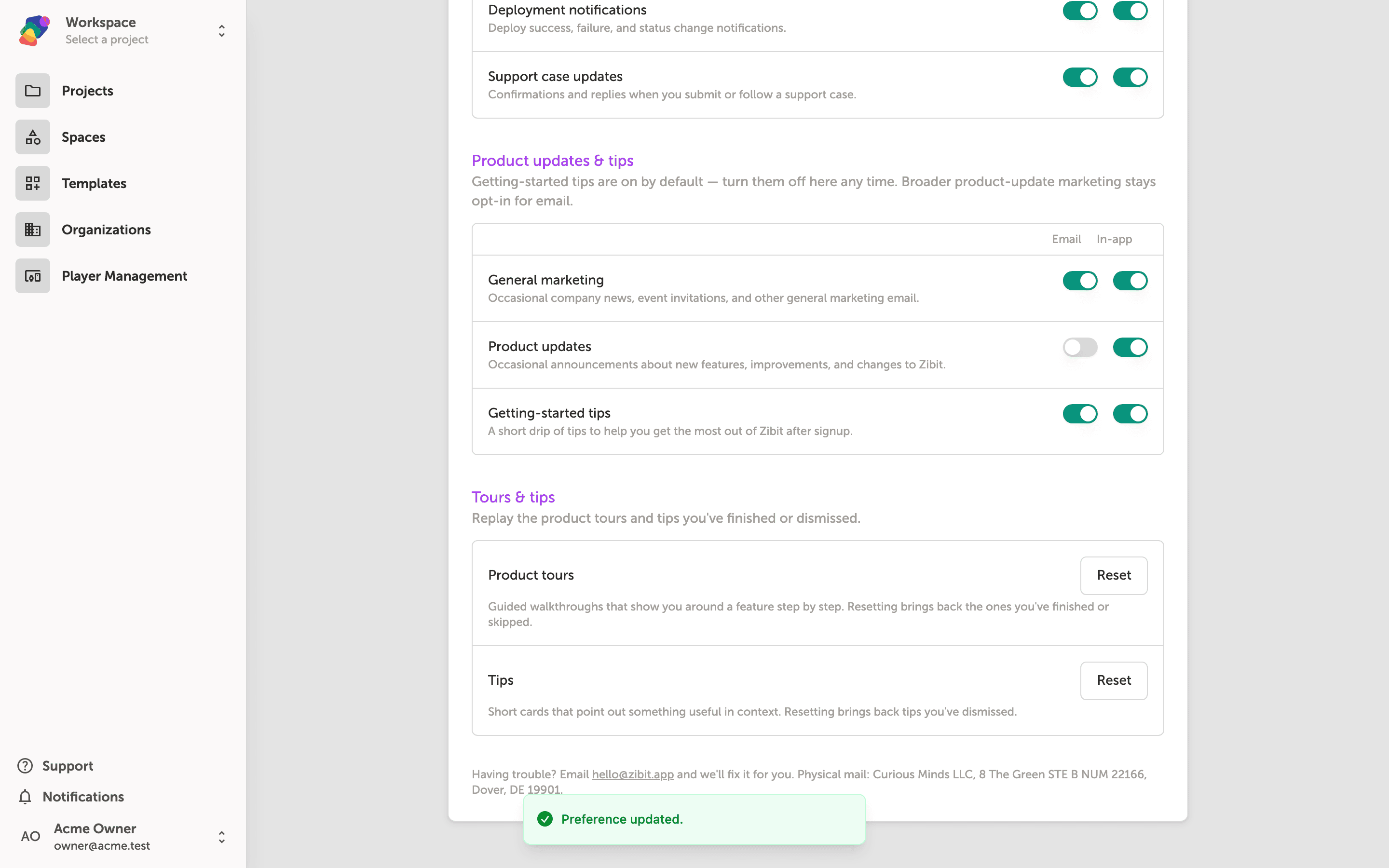Click the Player Management icon
This screenshot has height=868, width=1389.
point(33,276)
